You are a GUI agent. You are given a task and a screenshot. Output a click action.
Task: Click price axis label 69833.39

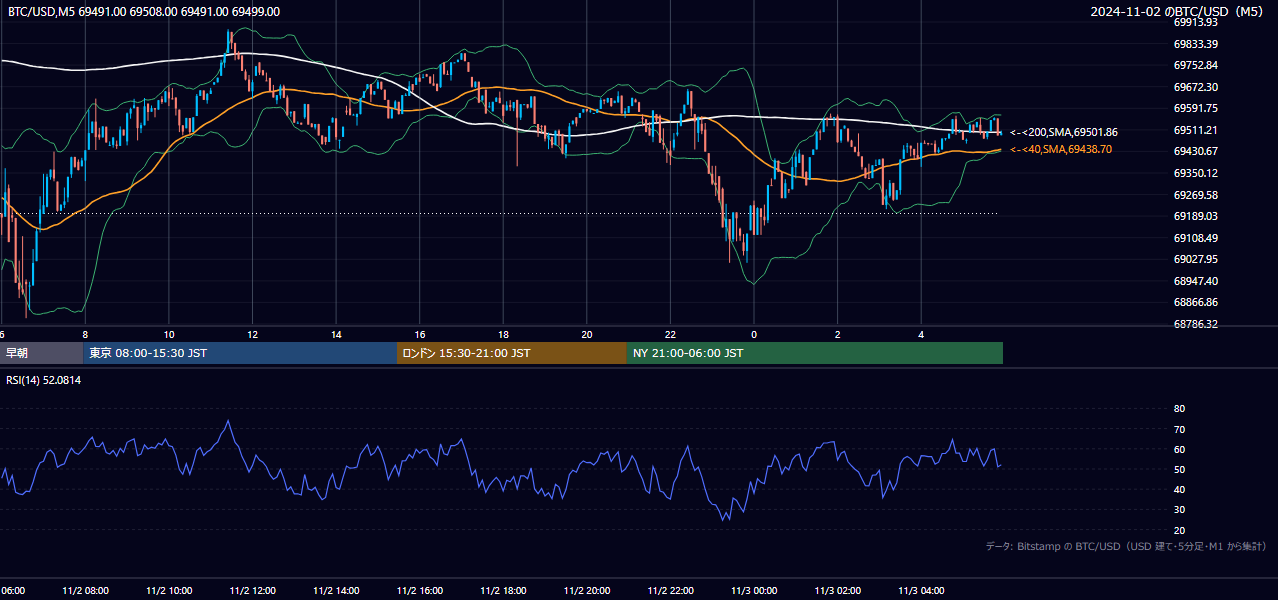[x=1195, y=44]
